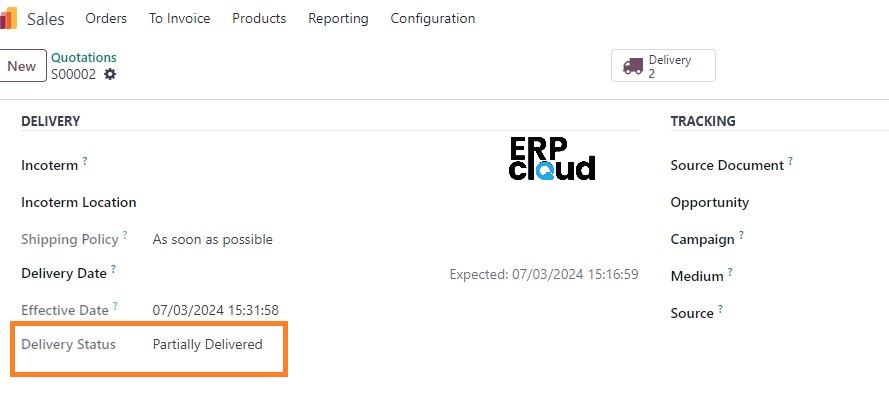Open the Orders menu

(x=106, y=18)
